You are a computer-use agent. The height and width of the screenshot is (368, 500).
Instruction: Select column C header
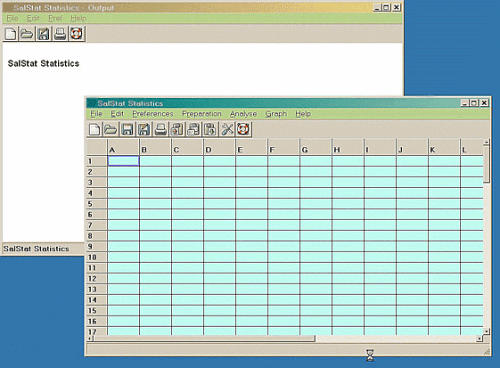pyautogui.click(x=187, y=147)
